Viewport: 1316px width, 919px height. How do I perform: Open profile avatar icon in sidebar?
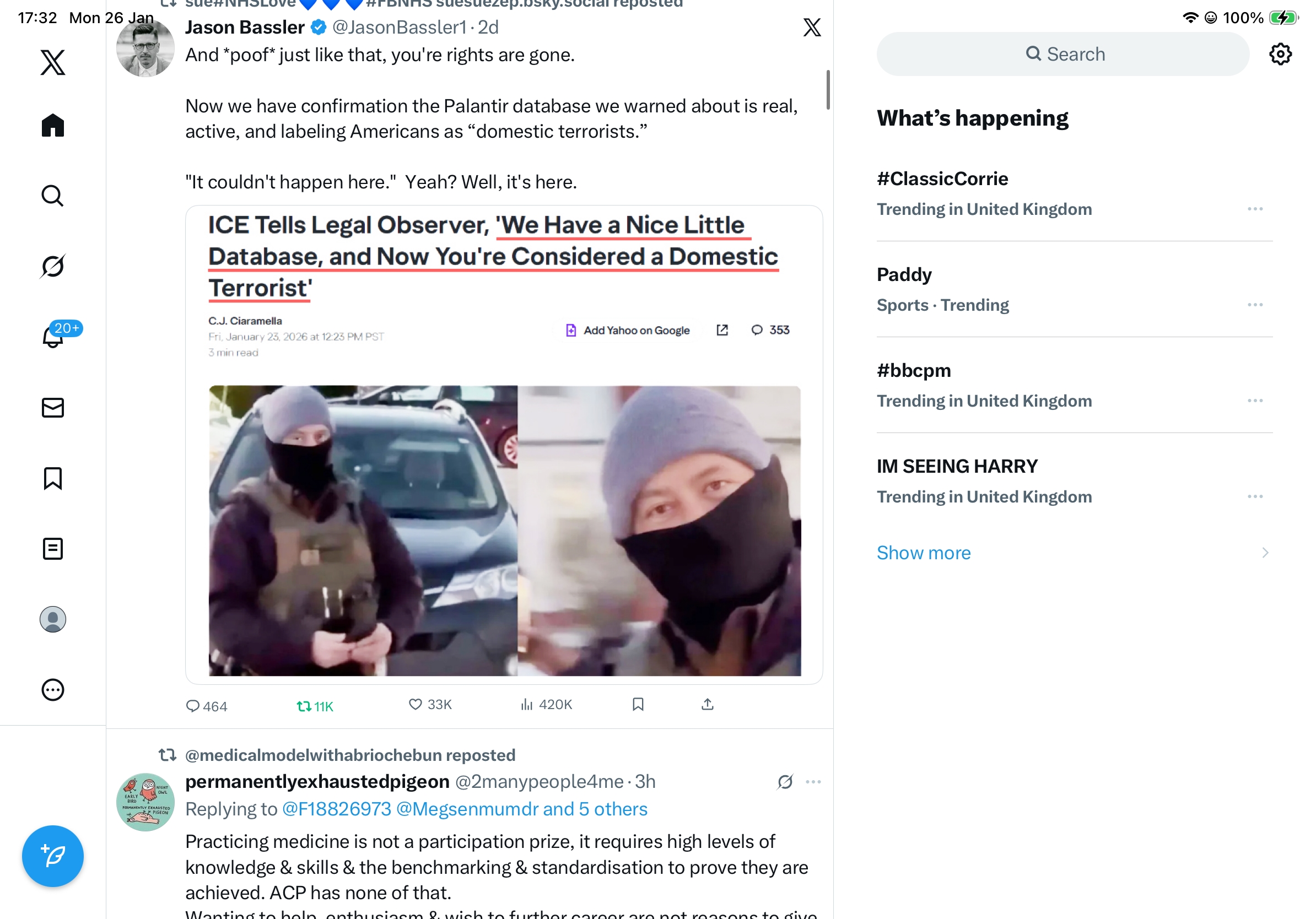pos(53,619)
